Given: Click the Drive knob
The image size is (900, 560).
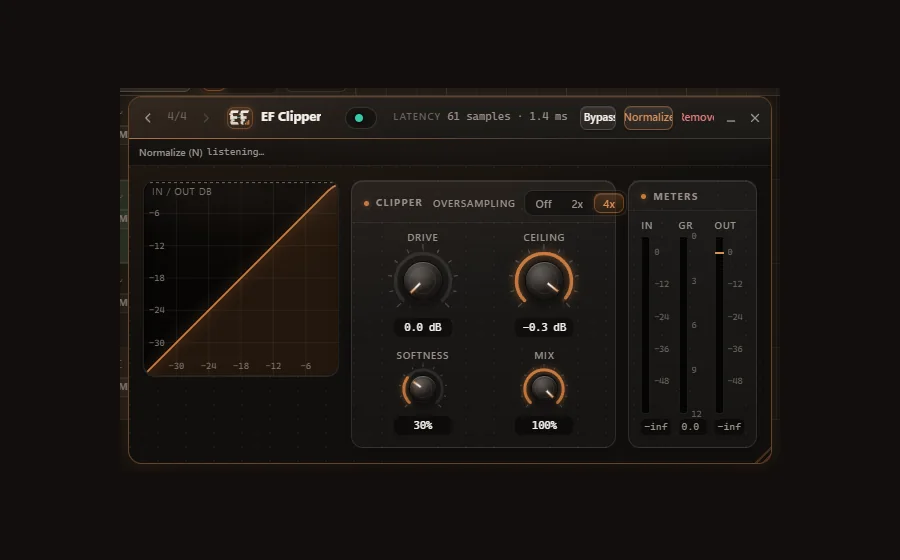Looking at the screenshot, I should pyautogui.click(x=422, y=279).
